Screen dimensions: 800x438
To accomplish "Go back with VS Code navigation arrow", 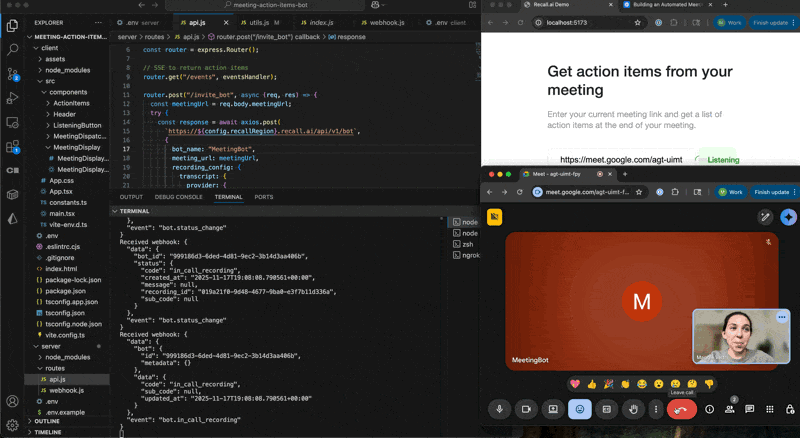I will click(141, 5).
